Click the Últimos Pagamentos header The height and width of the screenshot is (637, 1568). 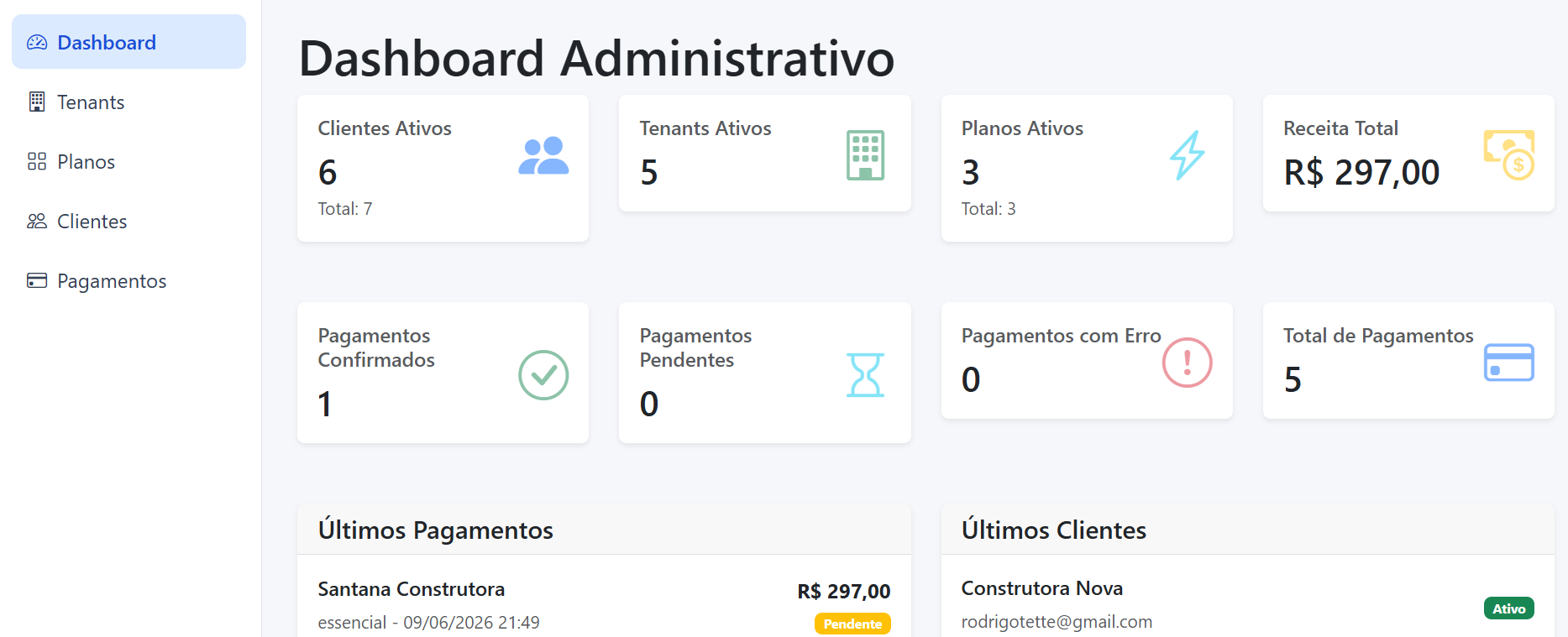point(435,530)
